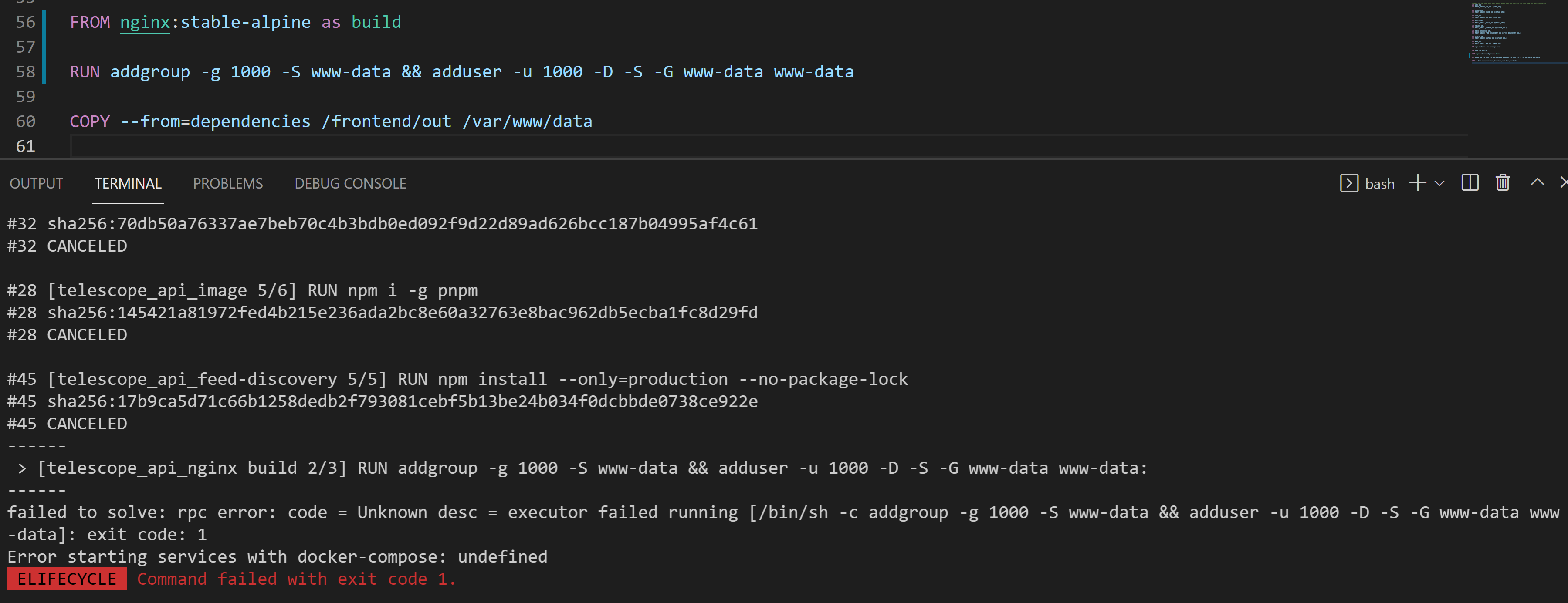The height and width of the screenshot is (603, 1568).
Task: Select the TERMINAL tab
Action: coord(128,183)
